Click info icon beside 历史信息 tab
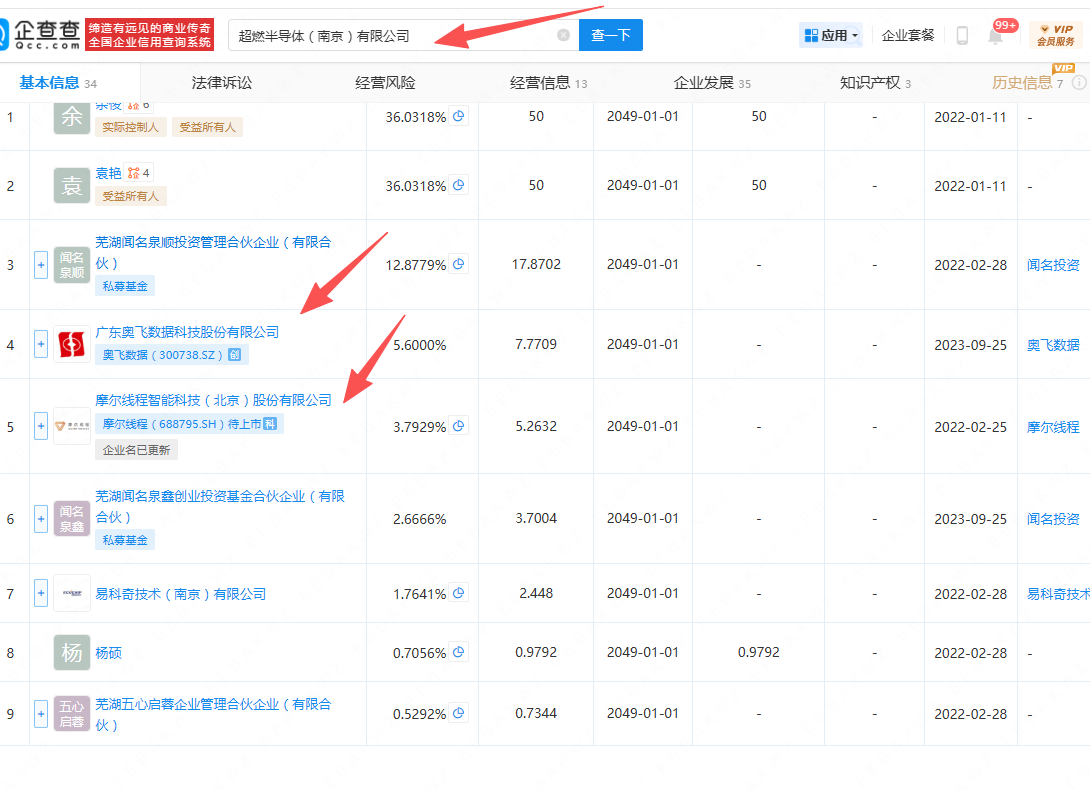 click(x=1079, y=83)
